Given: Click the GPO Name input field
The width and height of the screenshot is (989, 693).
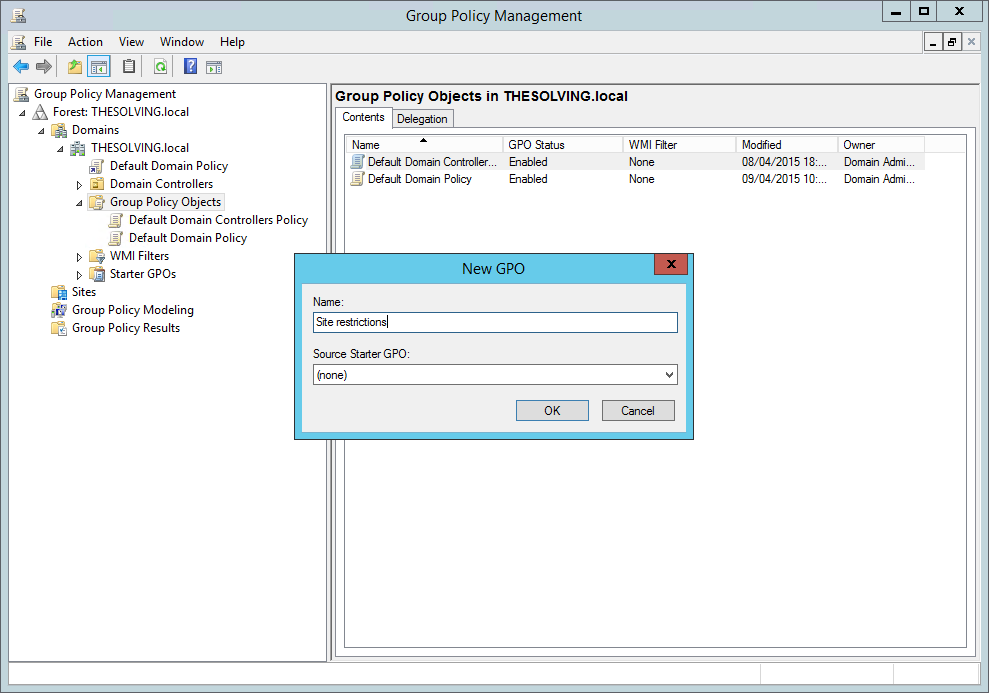Looking at the screenshot, I should 495,322.
